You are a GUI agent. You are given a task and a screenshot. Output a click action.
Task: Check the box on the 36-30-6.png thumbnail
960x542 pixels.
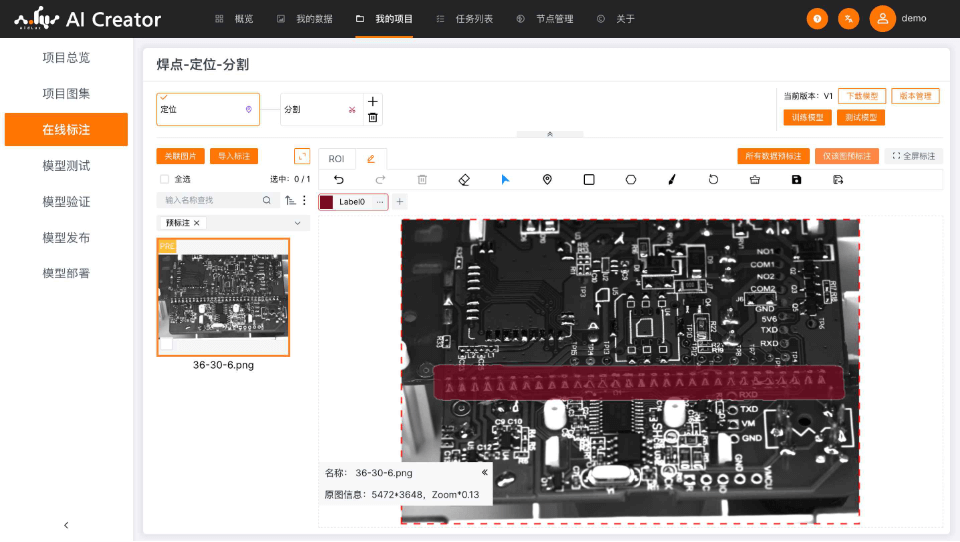coord(167,344)
